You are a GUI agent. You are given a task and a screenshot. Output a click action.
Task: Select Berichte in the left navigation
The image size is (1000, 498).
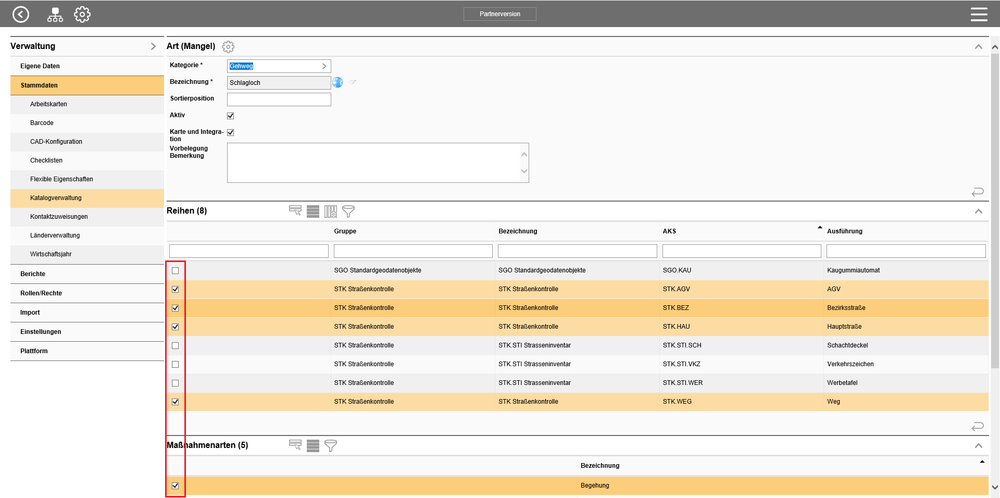pos(33,274)
